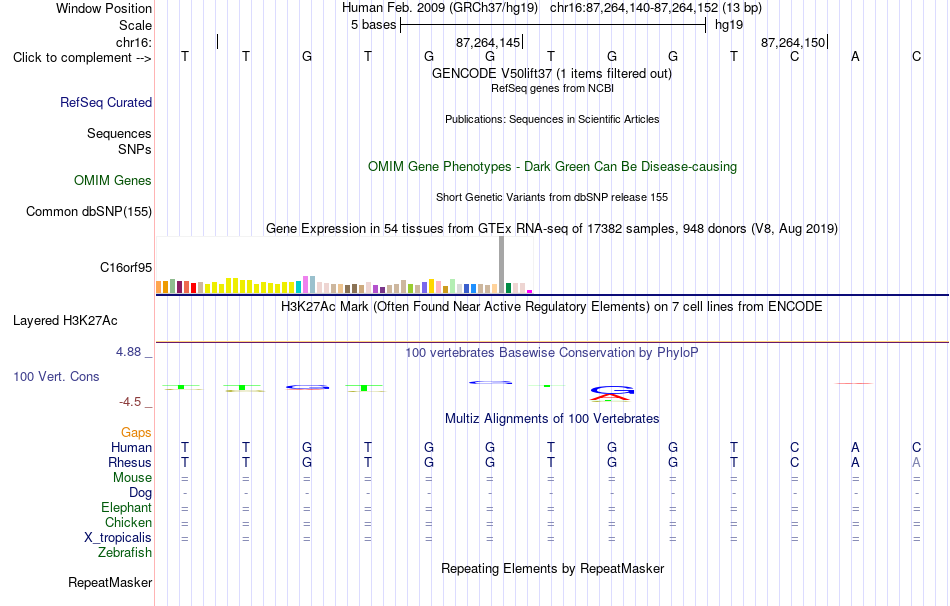Click the magenta bar ending the GTEx chart
Viewport: 950px width, 606px height.
[x=530, y=291]
